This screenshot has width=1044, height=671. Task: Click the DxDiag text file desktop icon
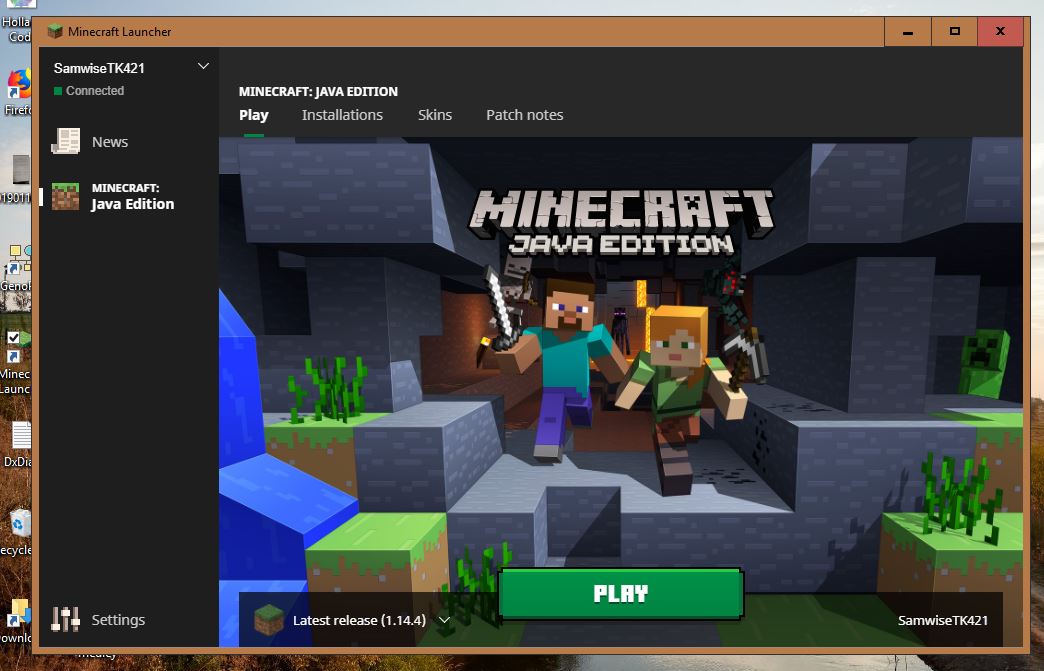tap(21, 435)
